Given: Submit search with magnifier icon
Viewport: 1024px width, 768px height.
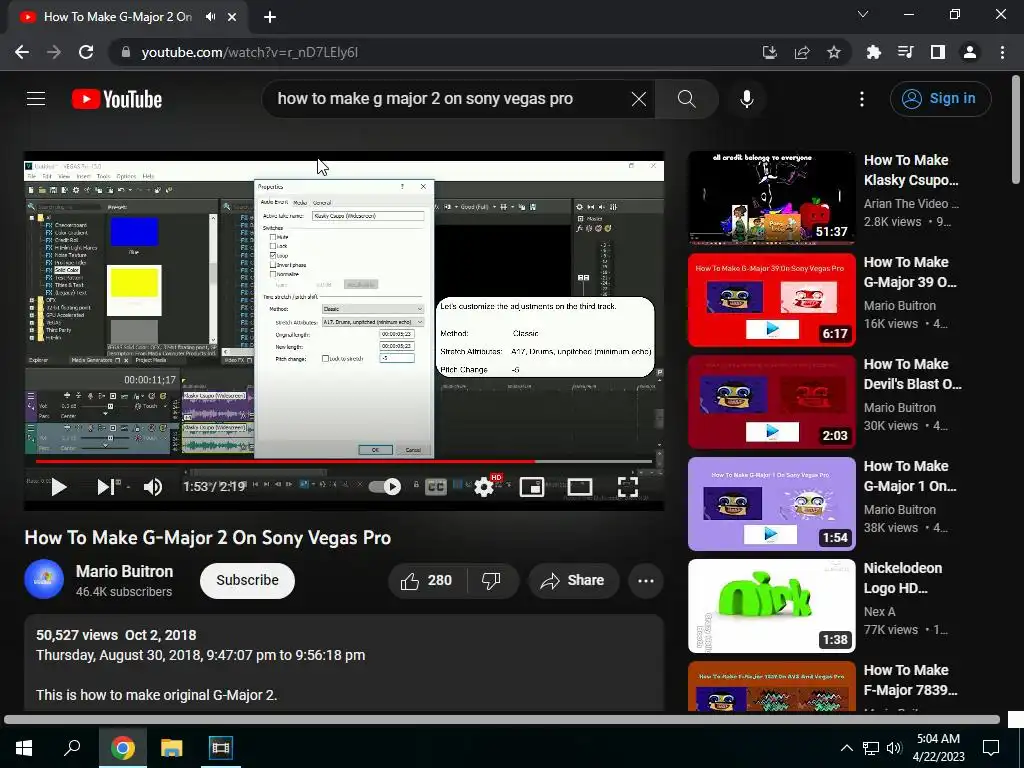Looking at the screenshot, I should 686,99.
